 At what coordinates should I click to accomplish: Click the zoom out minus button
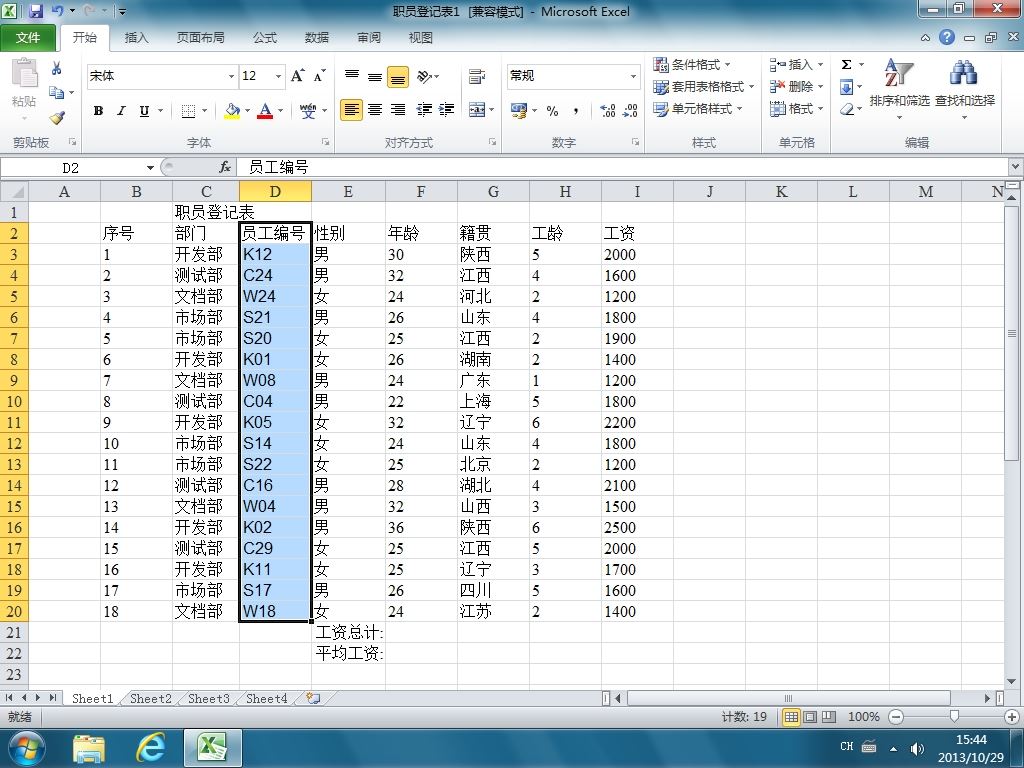pos(897,717)
